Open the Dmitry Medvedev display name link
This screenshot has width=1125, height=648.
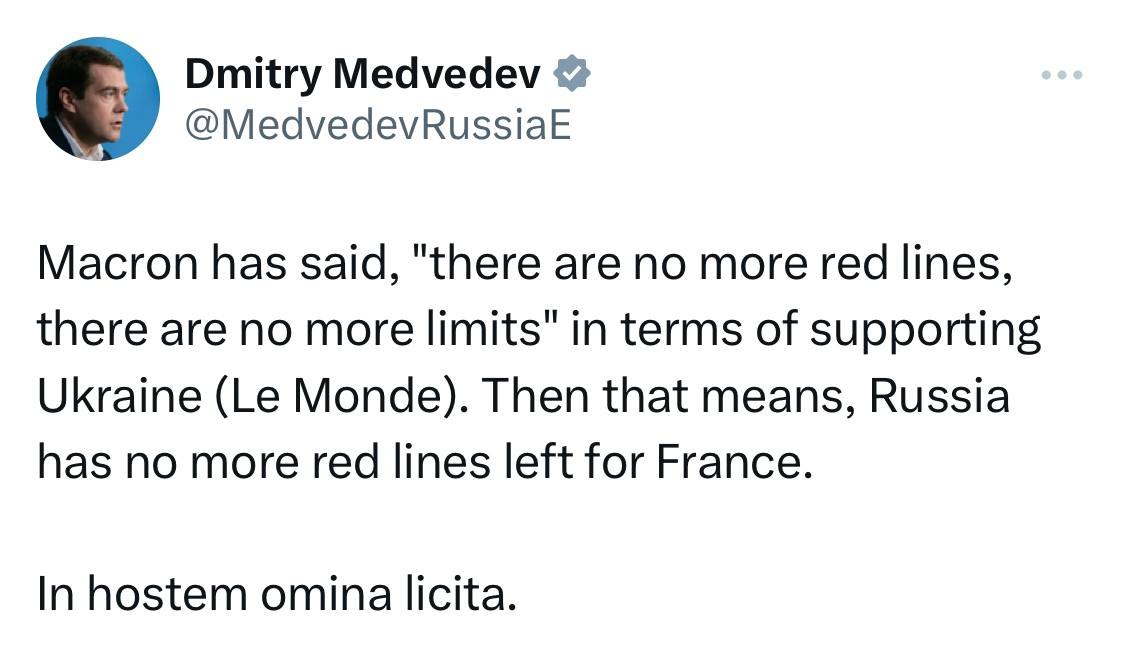(362, 74)
